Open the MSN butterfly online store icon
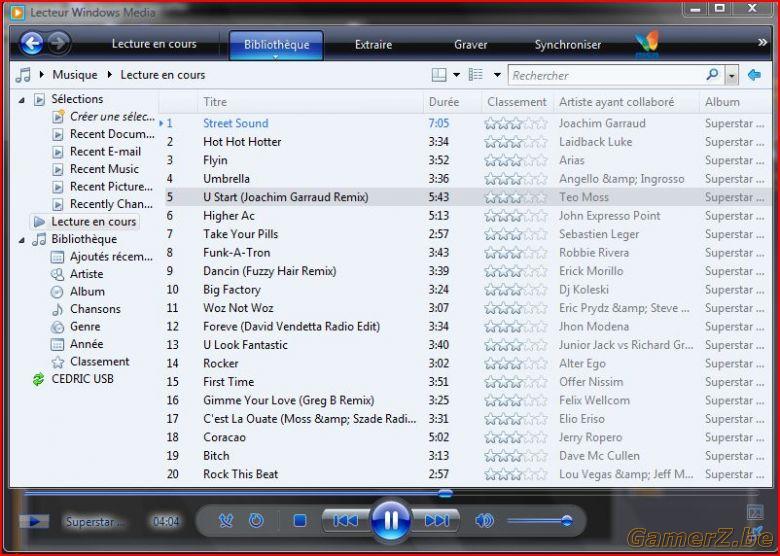The width and height of the screenshot is (780, 556). 647,43
